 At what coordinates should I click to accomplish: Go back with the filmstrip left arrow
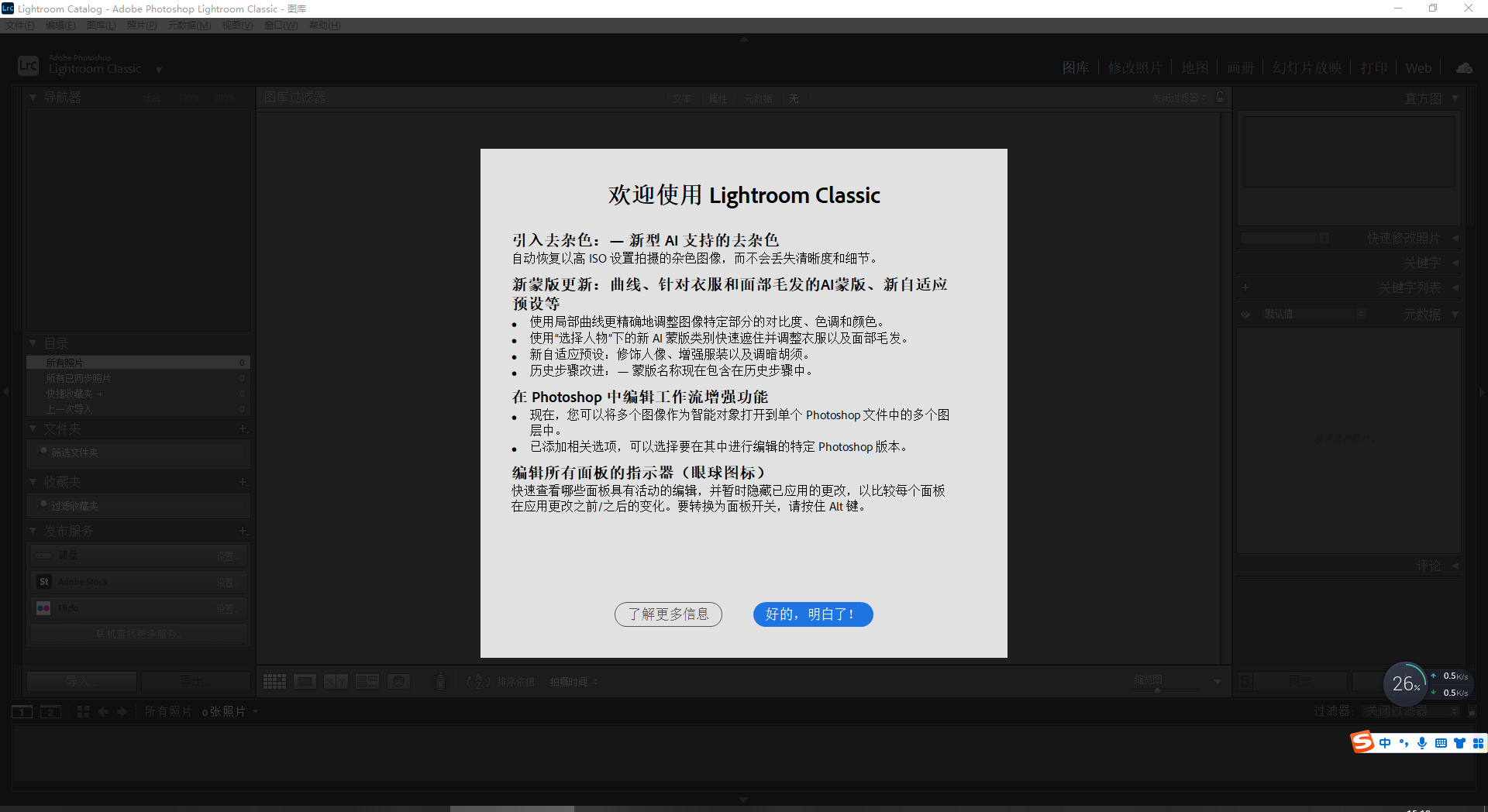tap(102, 711)
